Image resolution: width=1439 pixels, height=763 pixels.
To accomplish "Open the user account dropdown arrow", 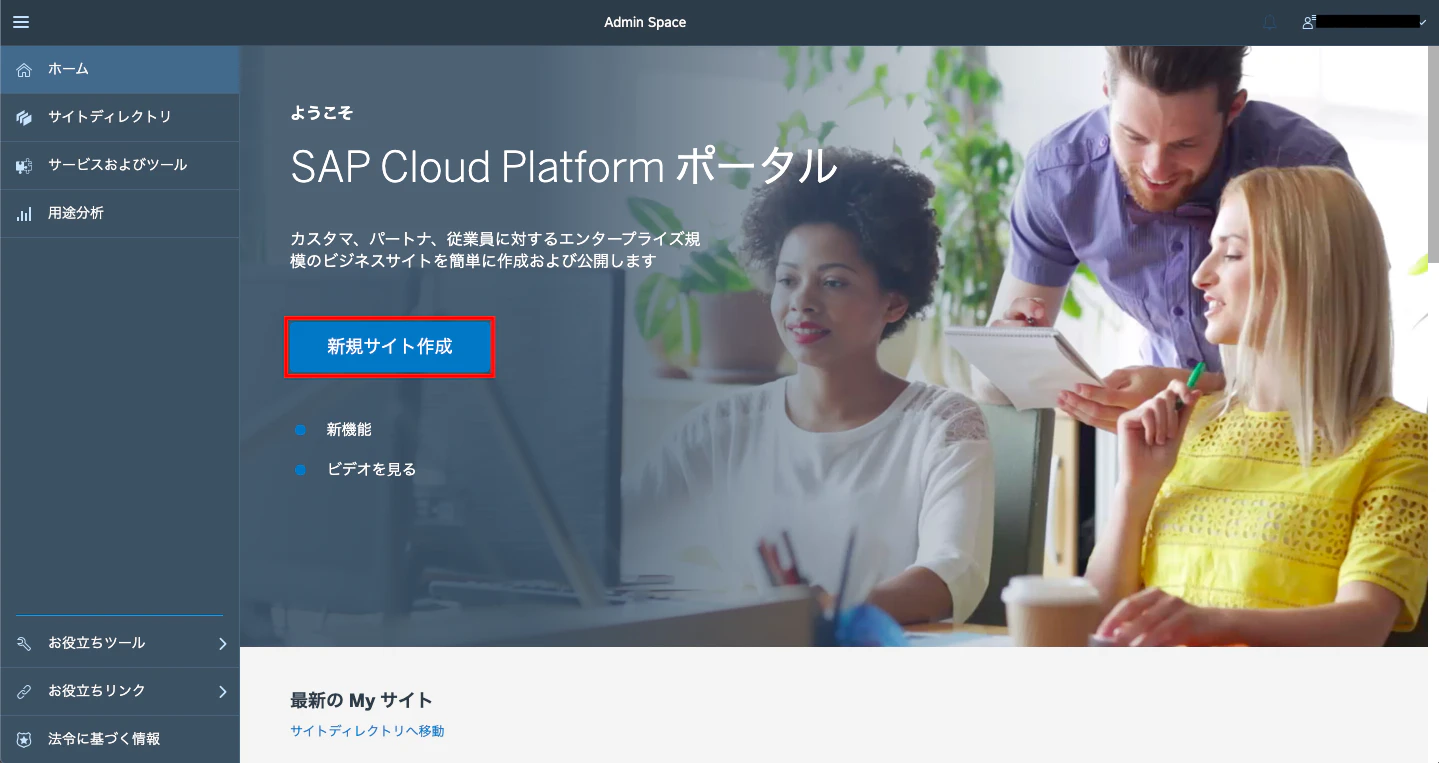I will click(x=1423, y=22).
